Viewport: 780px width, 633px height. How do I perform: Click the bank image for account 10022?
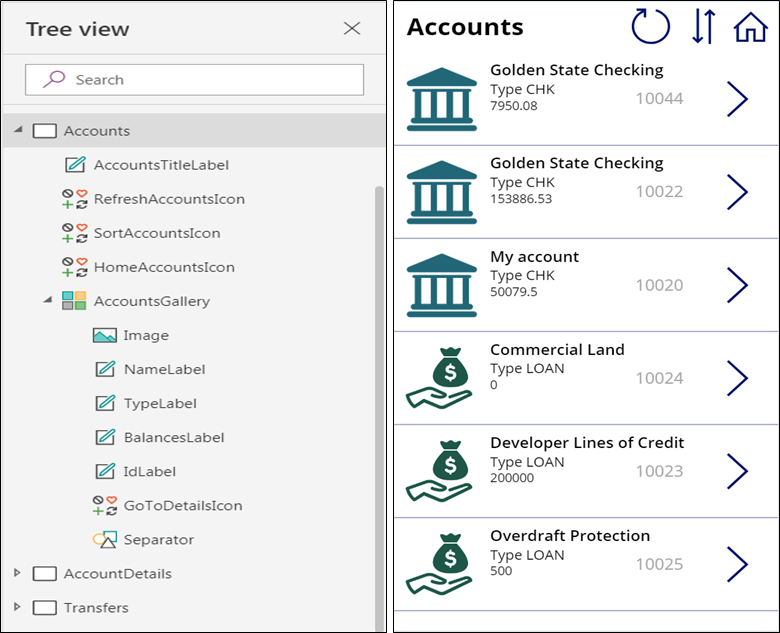point(442,192)
